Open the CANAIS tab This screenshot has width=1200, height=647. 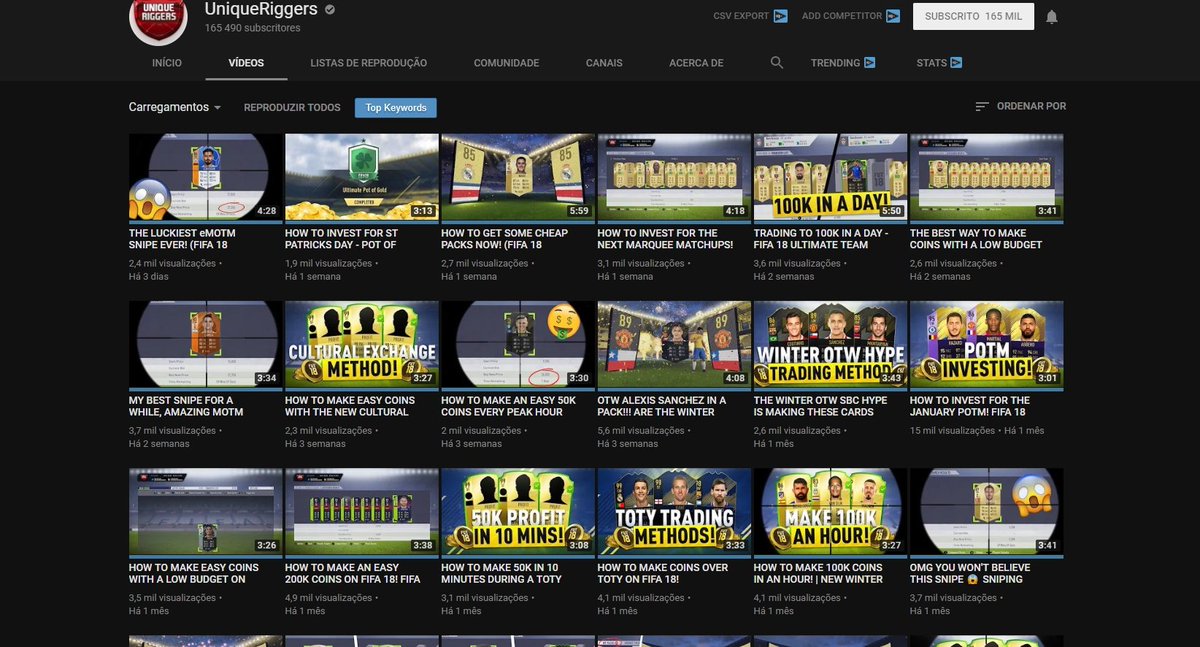click(604, 63)
